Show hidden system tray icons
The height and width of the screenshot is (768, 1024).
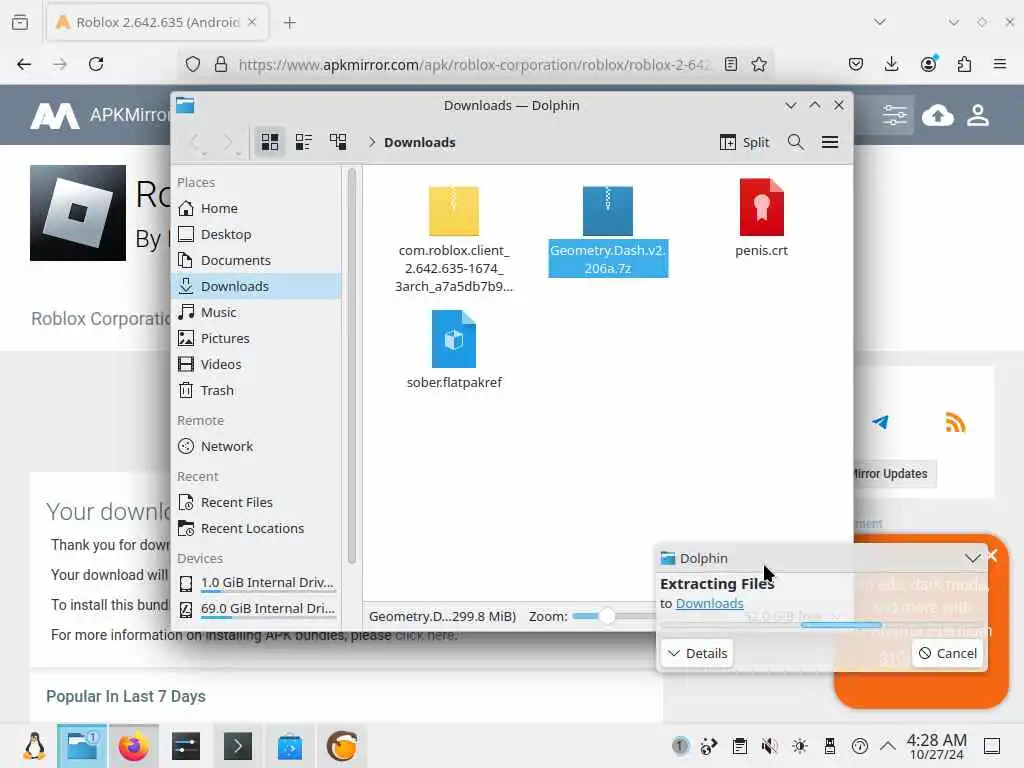[x=888, y=746]
